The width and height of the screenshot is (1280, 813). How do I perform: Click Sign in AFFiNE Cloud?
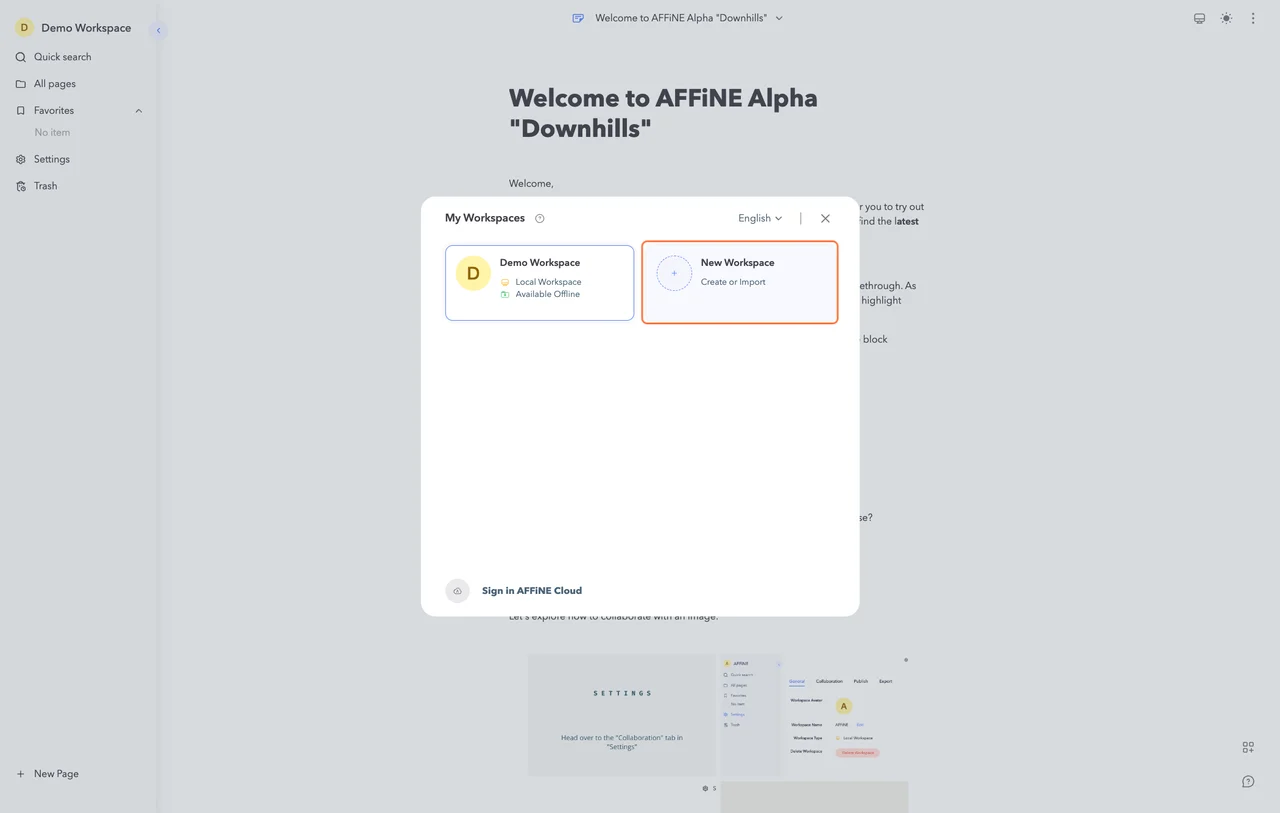532,591
